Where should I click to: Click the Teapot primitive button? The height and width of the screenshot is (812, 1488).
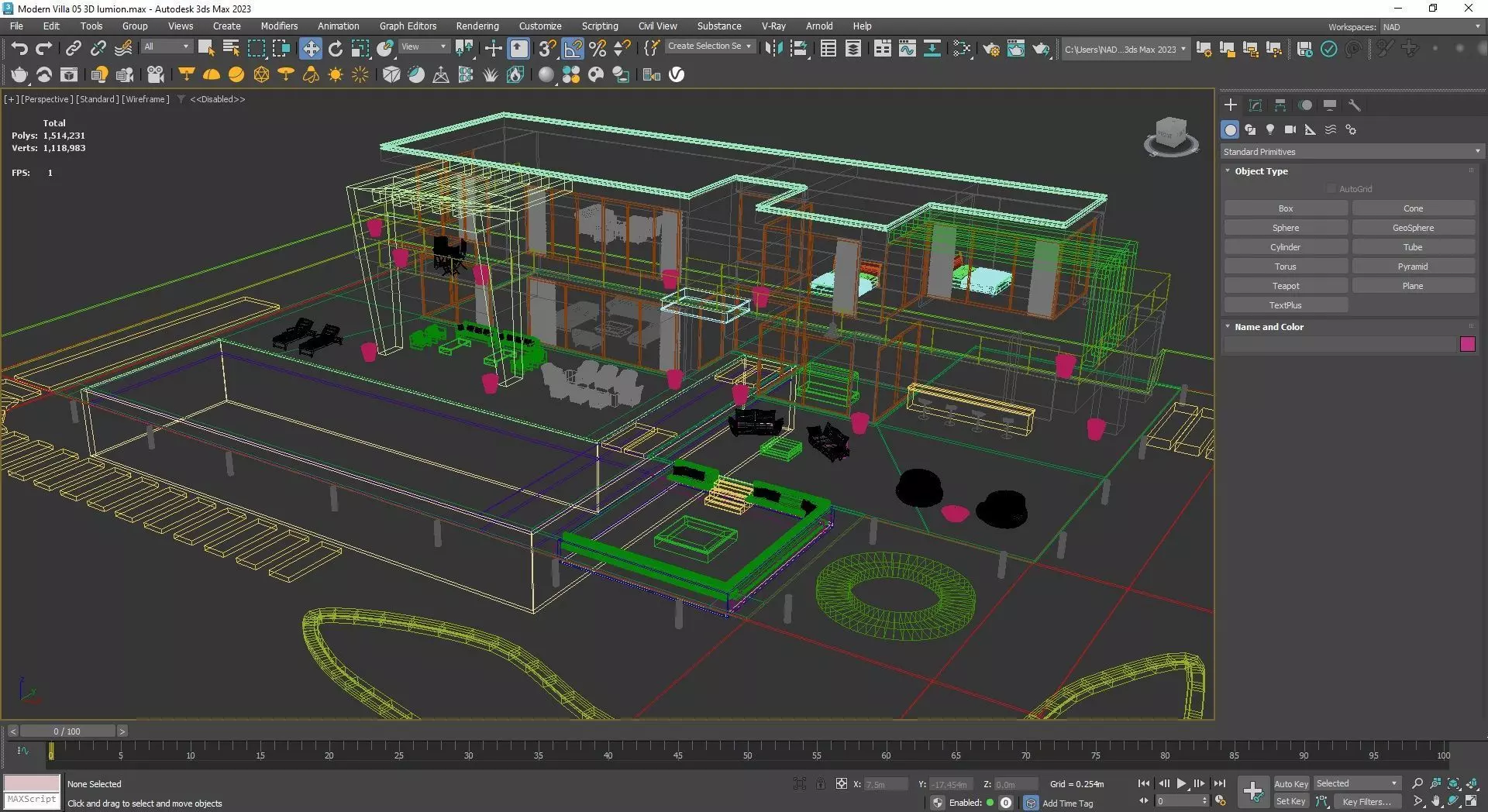pyautogui.click(x=1286, y=286)
